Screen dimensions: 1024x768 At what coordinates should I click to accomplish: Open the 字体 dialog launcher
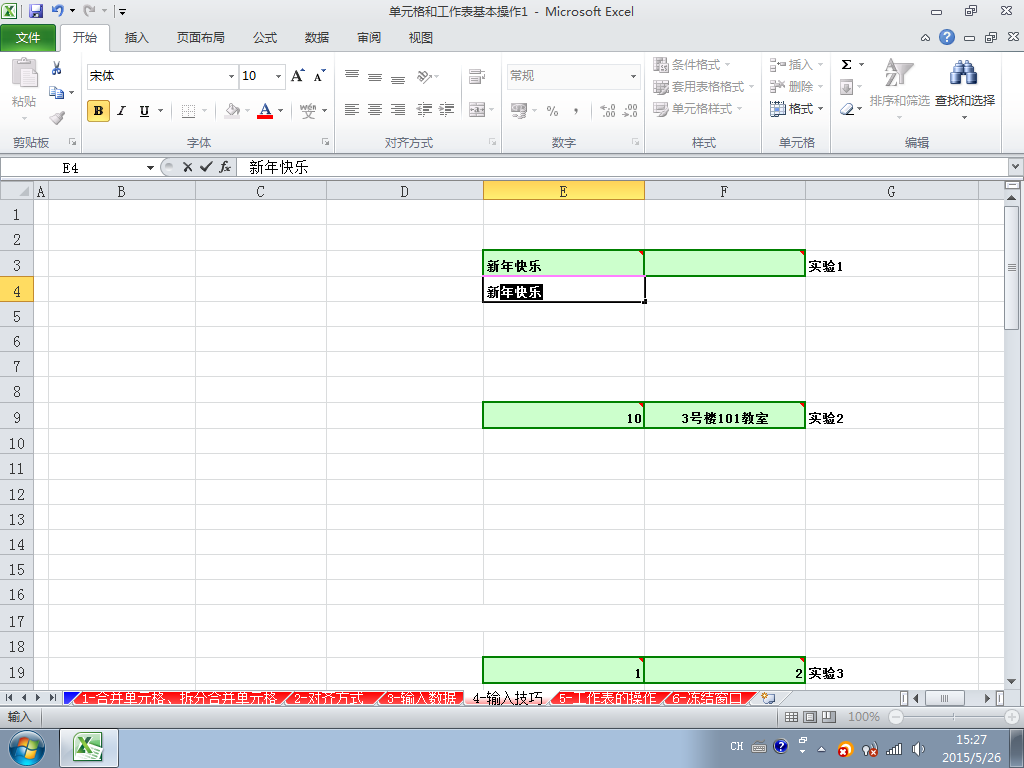325,142
